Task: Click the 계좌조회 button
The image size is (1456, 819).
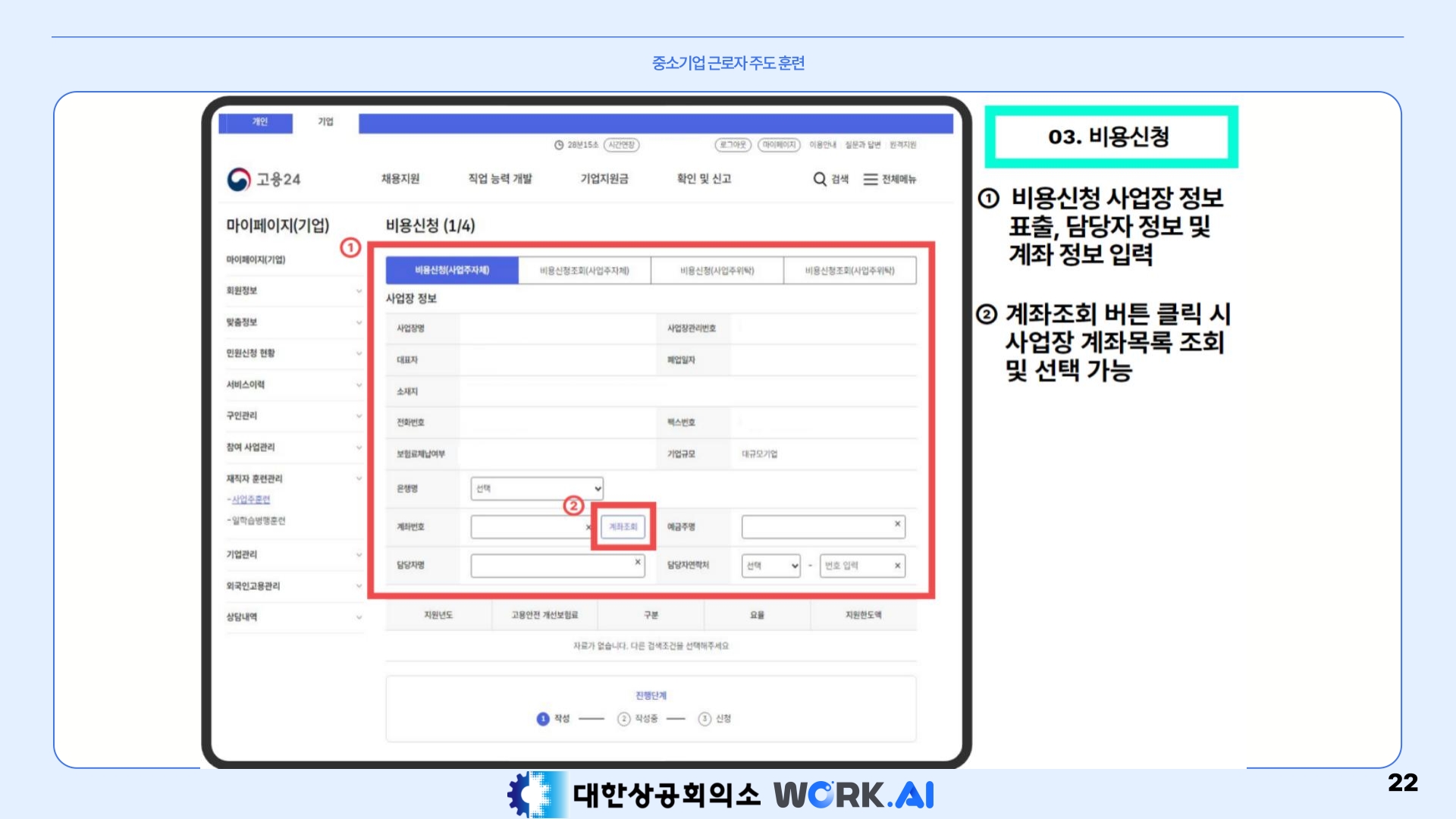Action: [623, 526]
